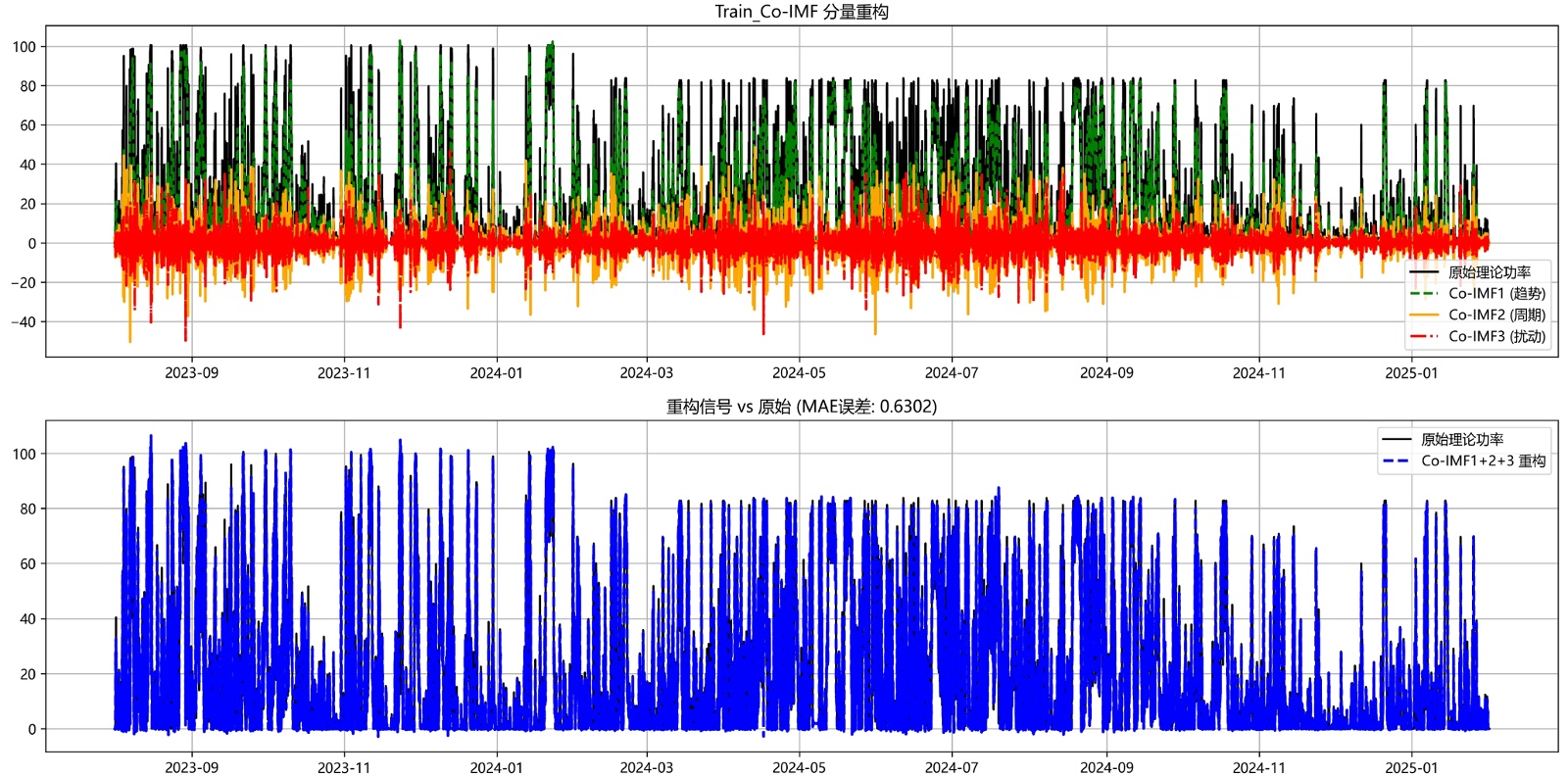Click the orange Co-IMF2 legend line sample
The height and width of the screenshot is (776, 1568).
[1423, 315]
